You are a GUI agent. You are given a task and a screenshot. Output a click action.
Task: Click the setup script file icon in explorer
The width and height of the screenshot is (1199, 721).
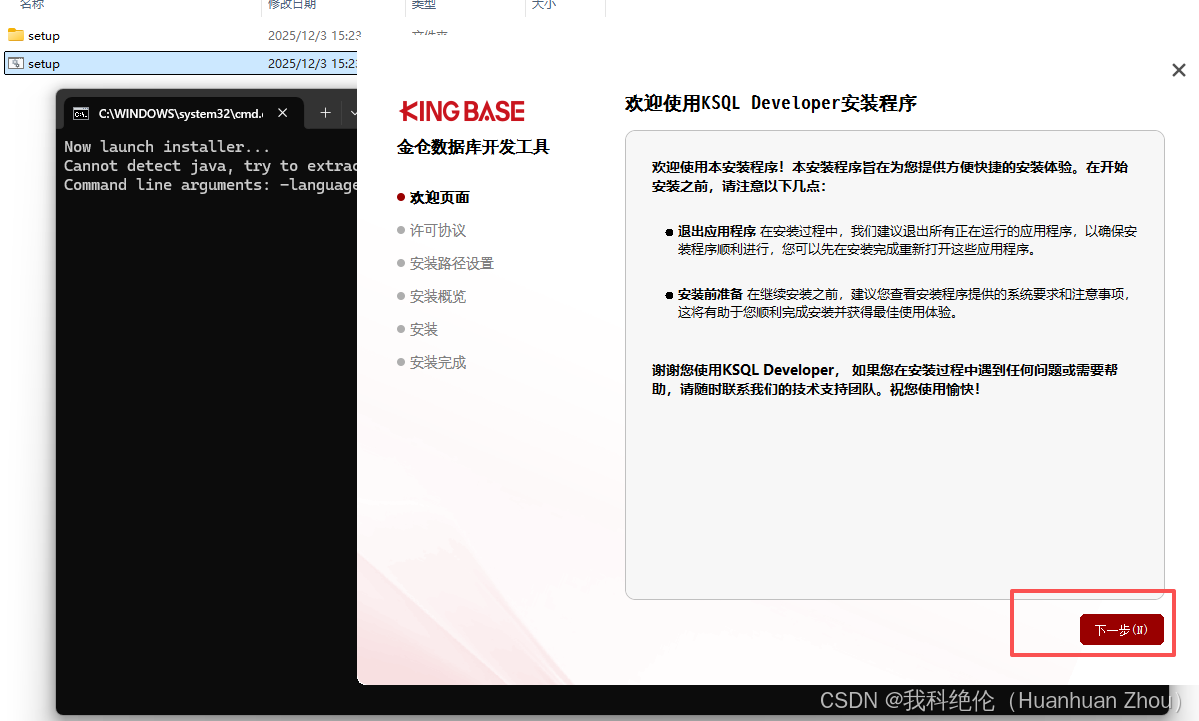tap(16, 63)
